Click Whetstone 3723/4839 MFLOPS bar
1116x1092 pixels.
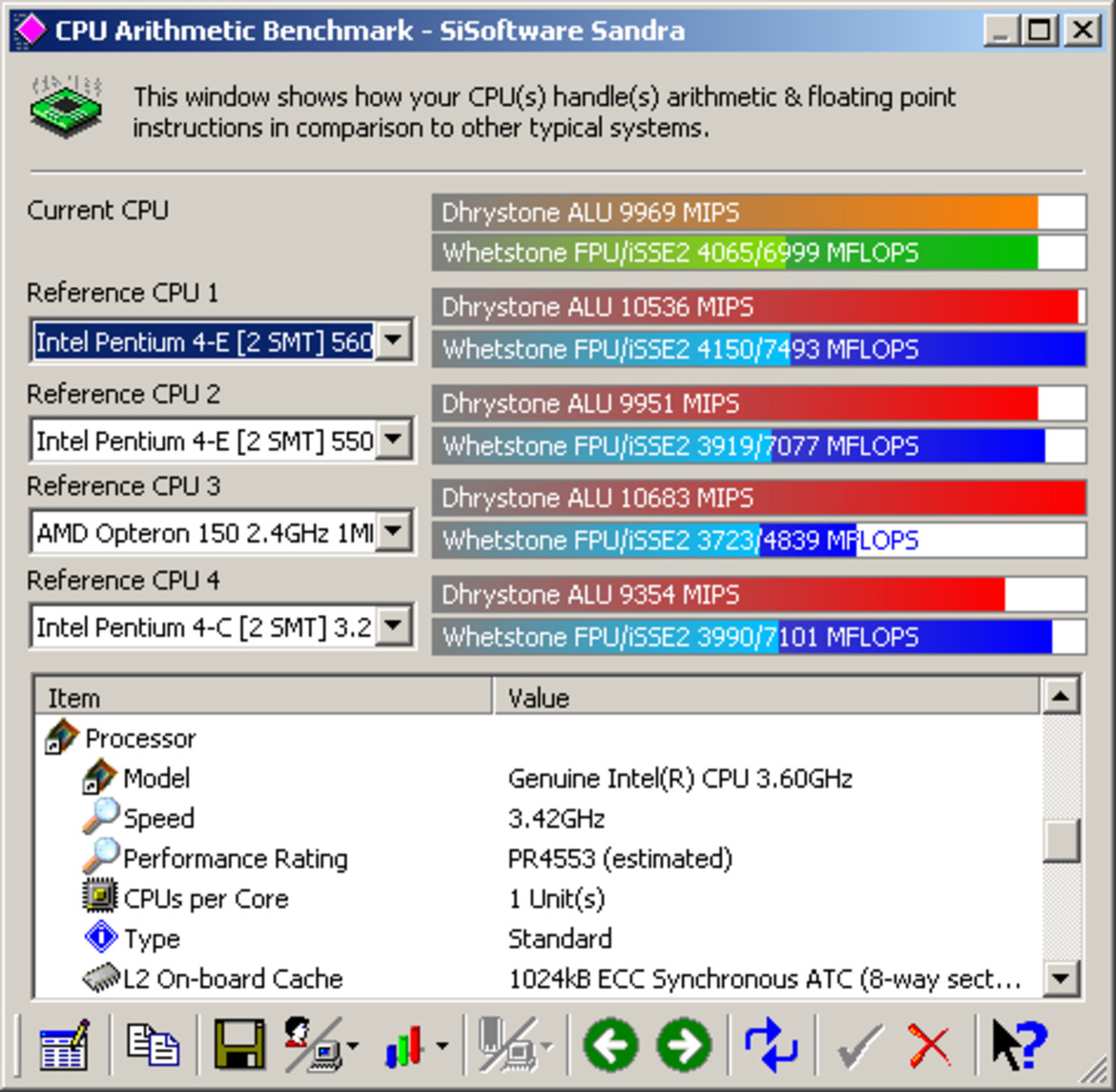click(758, 541)
